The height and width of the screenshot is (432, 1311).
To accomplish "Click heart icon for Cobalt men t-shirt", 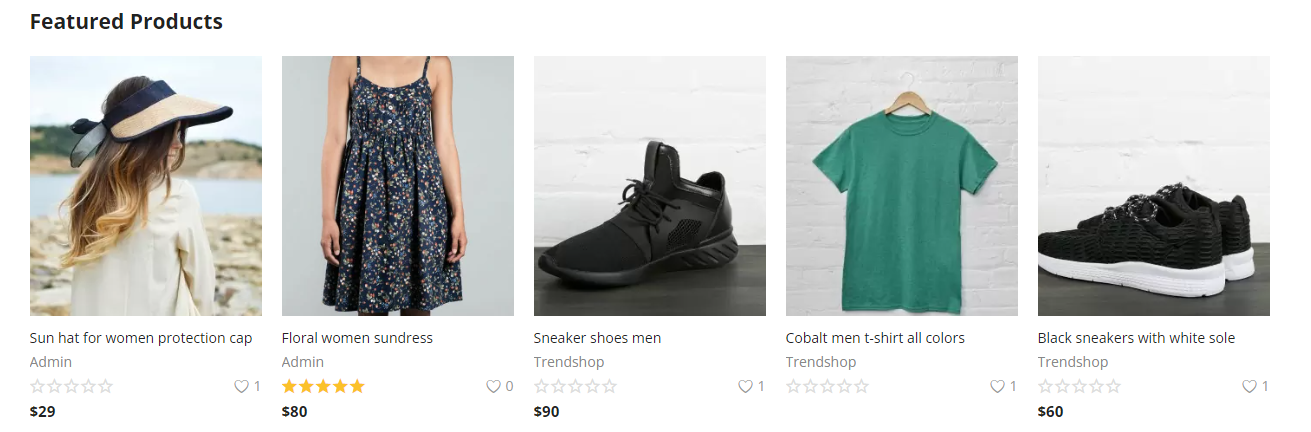I will (997, 386).
